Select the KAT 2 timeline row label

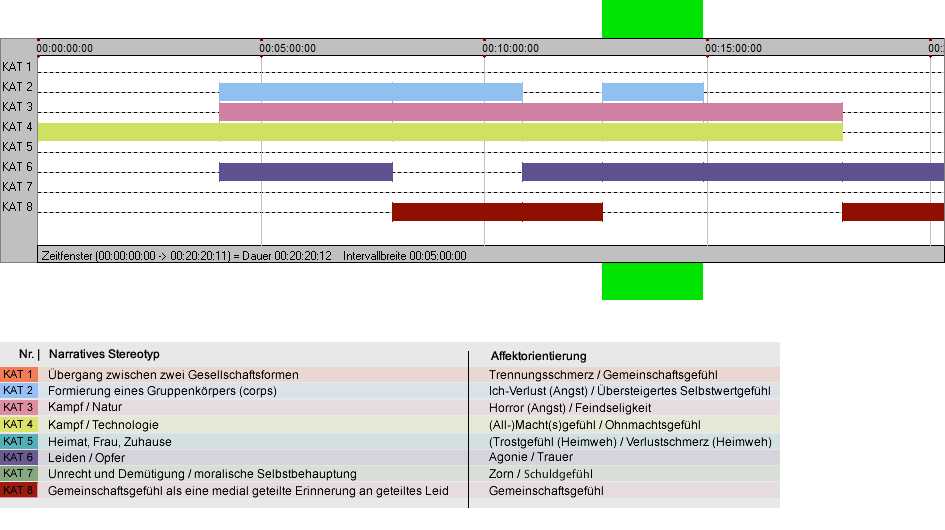(x=17, y=87)
